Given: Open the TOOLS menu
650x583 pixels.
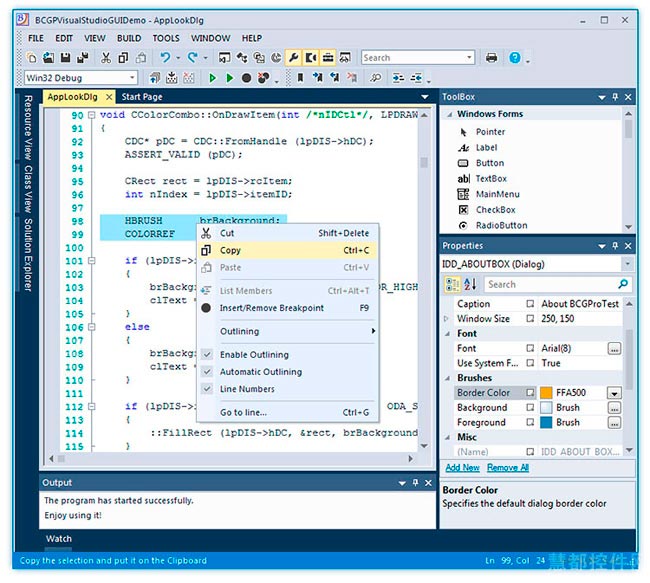Looking at the screenshot, I should coord(166,38).
